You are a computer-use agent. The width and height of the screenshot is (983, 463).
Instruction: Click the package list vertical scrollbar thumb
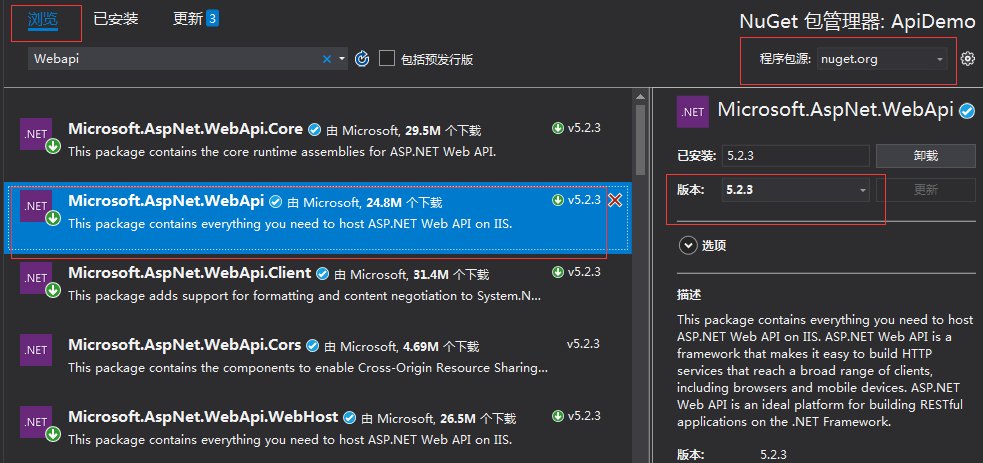pos(640,140)
